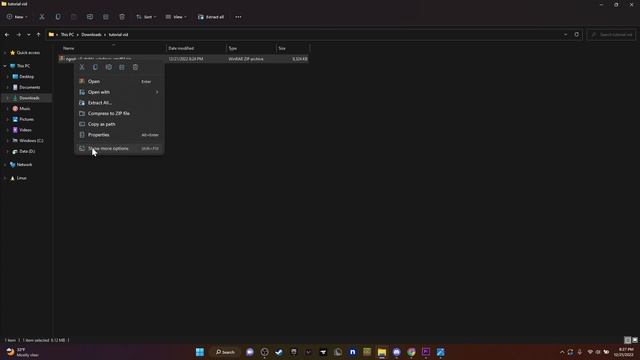Screen dimensions: 640x360
Task: Select Show more options
Action: click(x=119, y=149)
